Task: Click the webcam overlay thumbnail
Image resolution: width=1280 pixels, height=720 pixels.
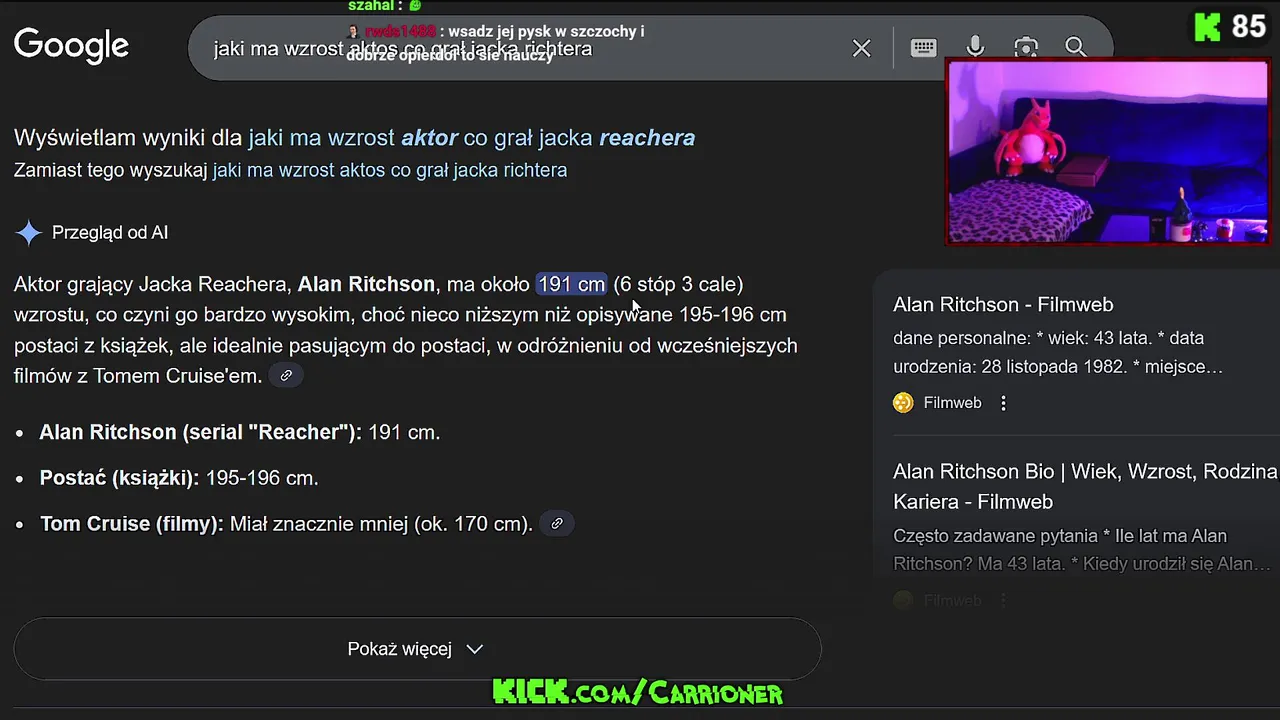Action: [1107, 151]
